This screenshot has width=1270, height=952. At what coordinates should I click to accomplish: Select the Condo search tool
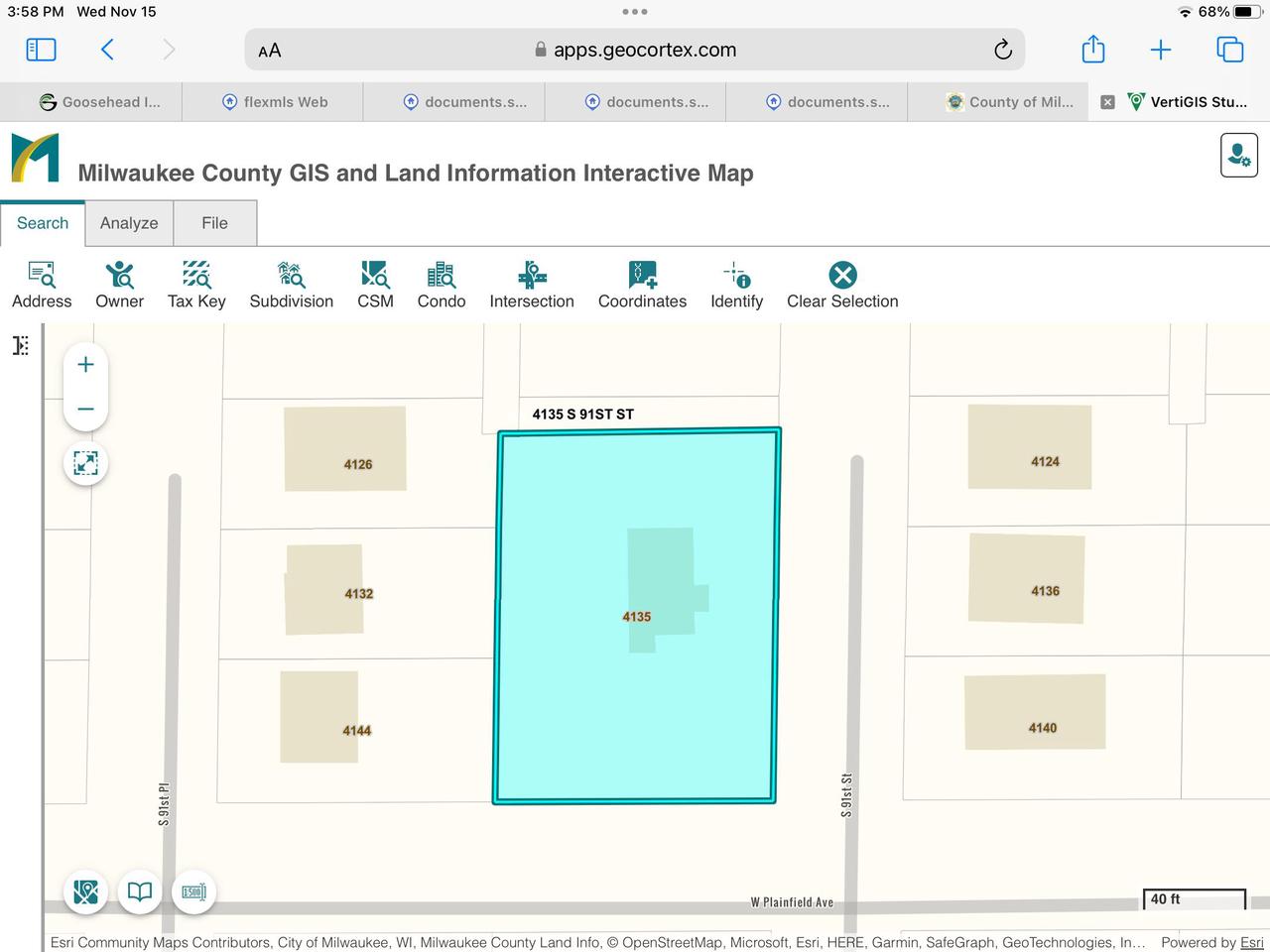coord(441,285)
